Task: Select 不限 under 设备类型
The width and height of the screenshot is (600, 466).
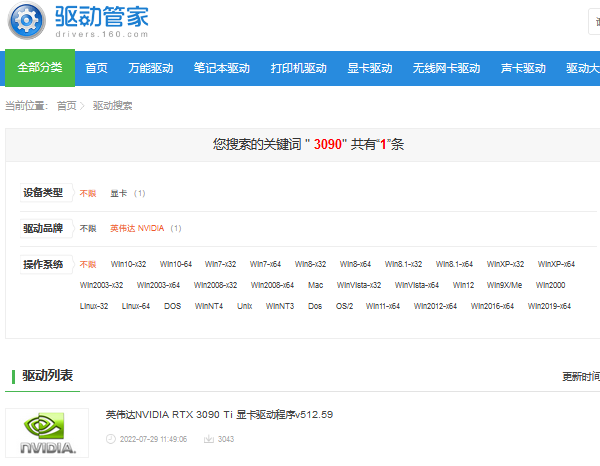Action: (88, 193)
